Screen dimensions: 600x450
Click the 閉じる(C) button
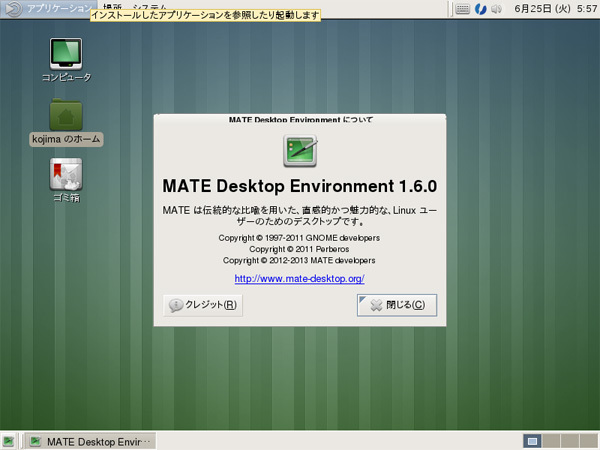click(397, 305)
